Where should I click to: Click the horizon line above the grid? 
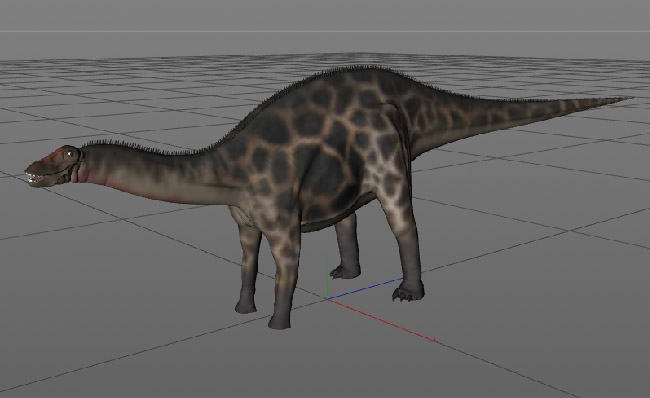pyautogui.click(x=325, y=31)
